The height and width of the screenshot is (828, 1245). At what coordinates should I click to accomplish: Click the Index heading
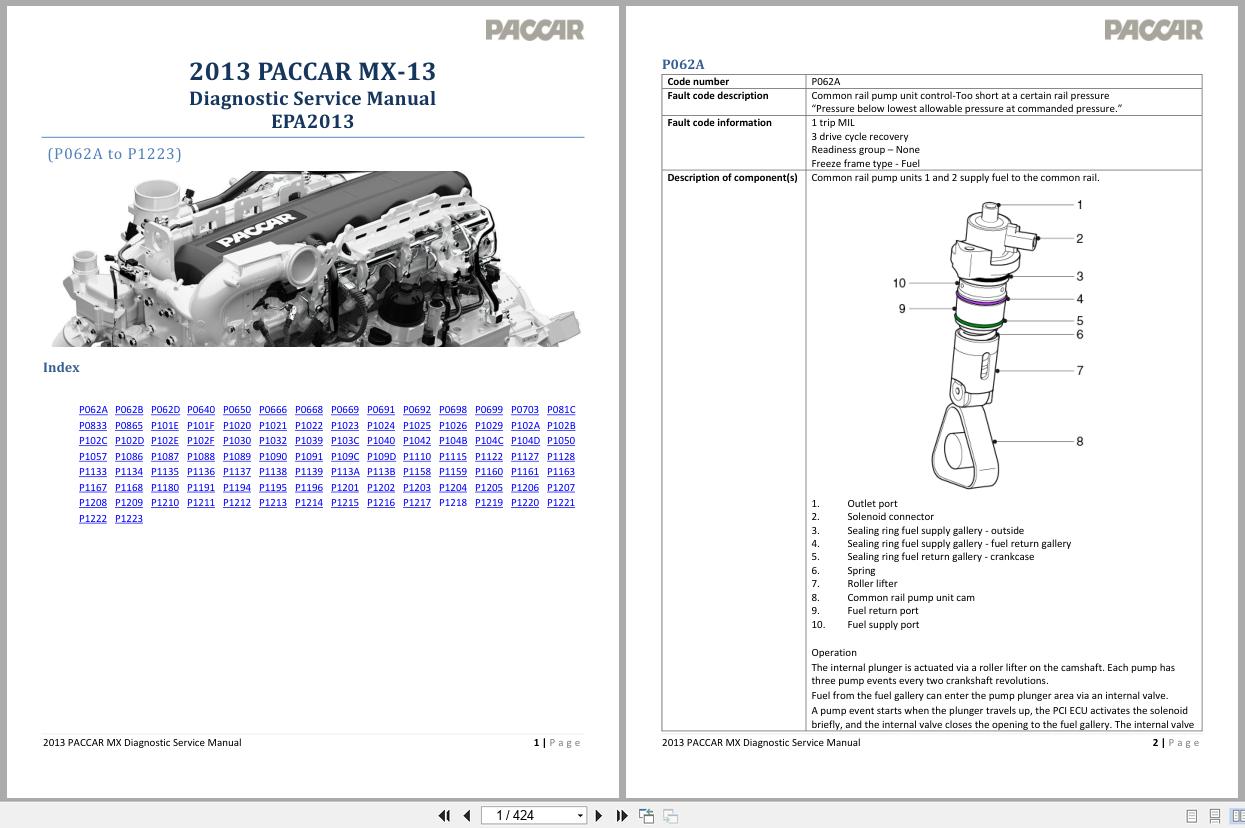61,367
